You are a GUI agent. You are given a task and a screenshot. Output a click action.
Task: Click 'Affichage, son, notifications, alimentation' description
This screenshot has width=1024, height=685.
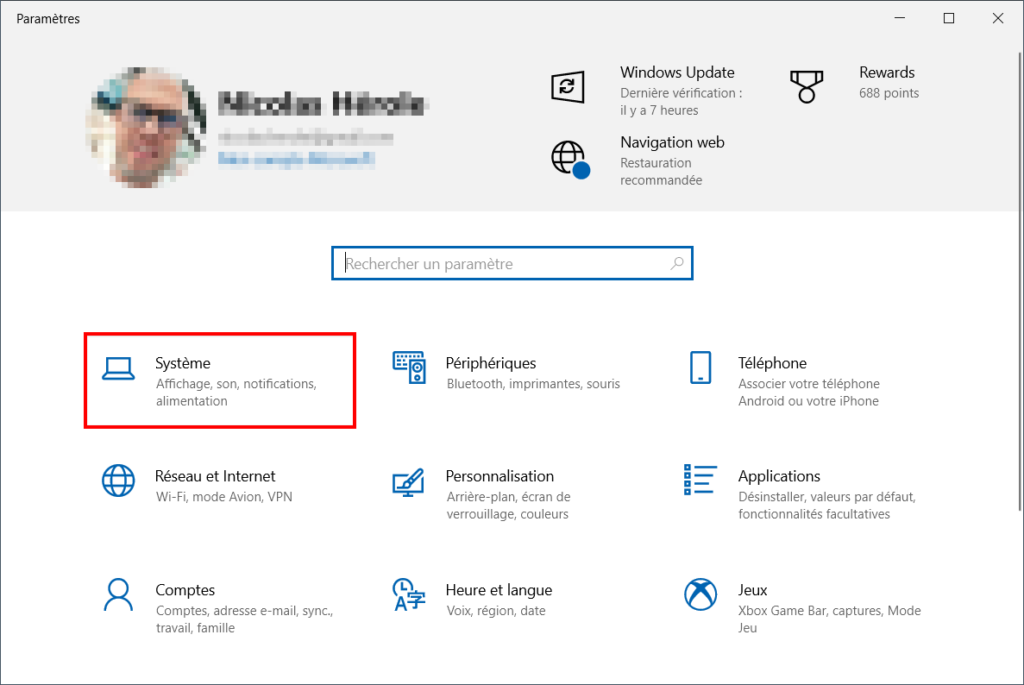[236, 392]
